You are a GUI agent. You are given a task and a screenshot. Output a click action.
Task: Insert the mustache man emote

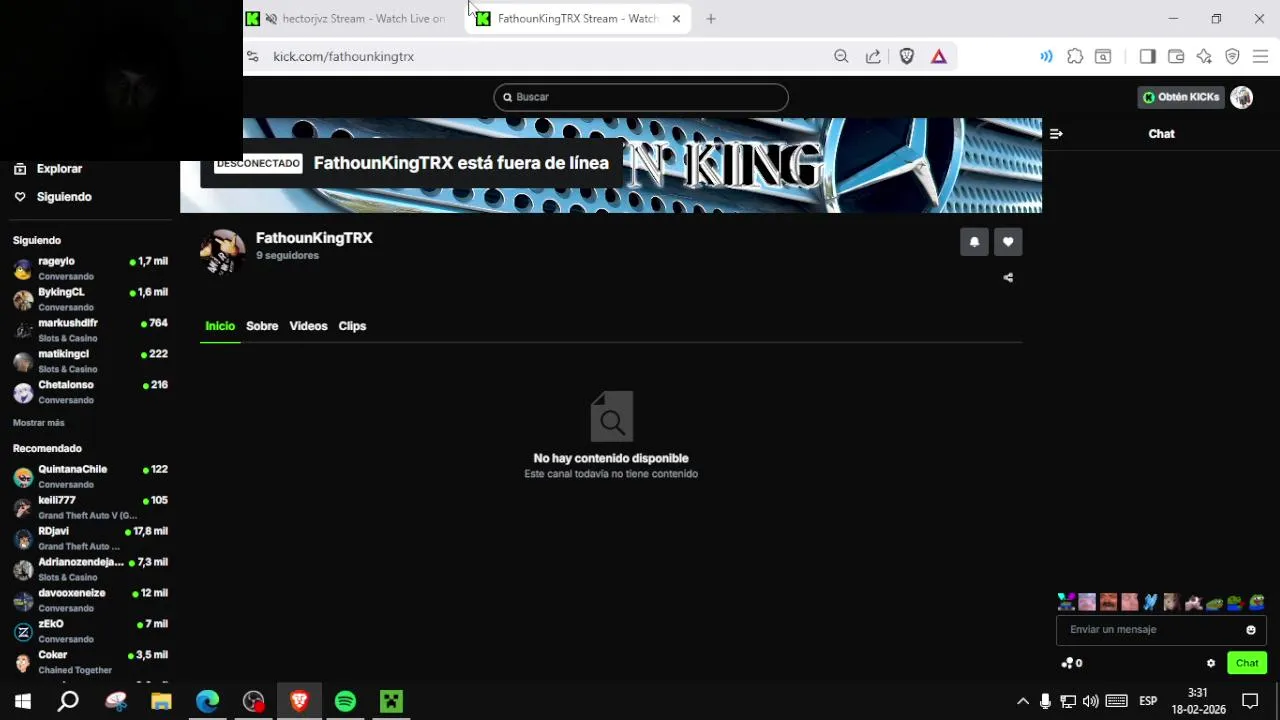(1108, 602)
